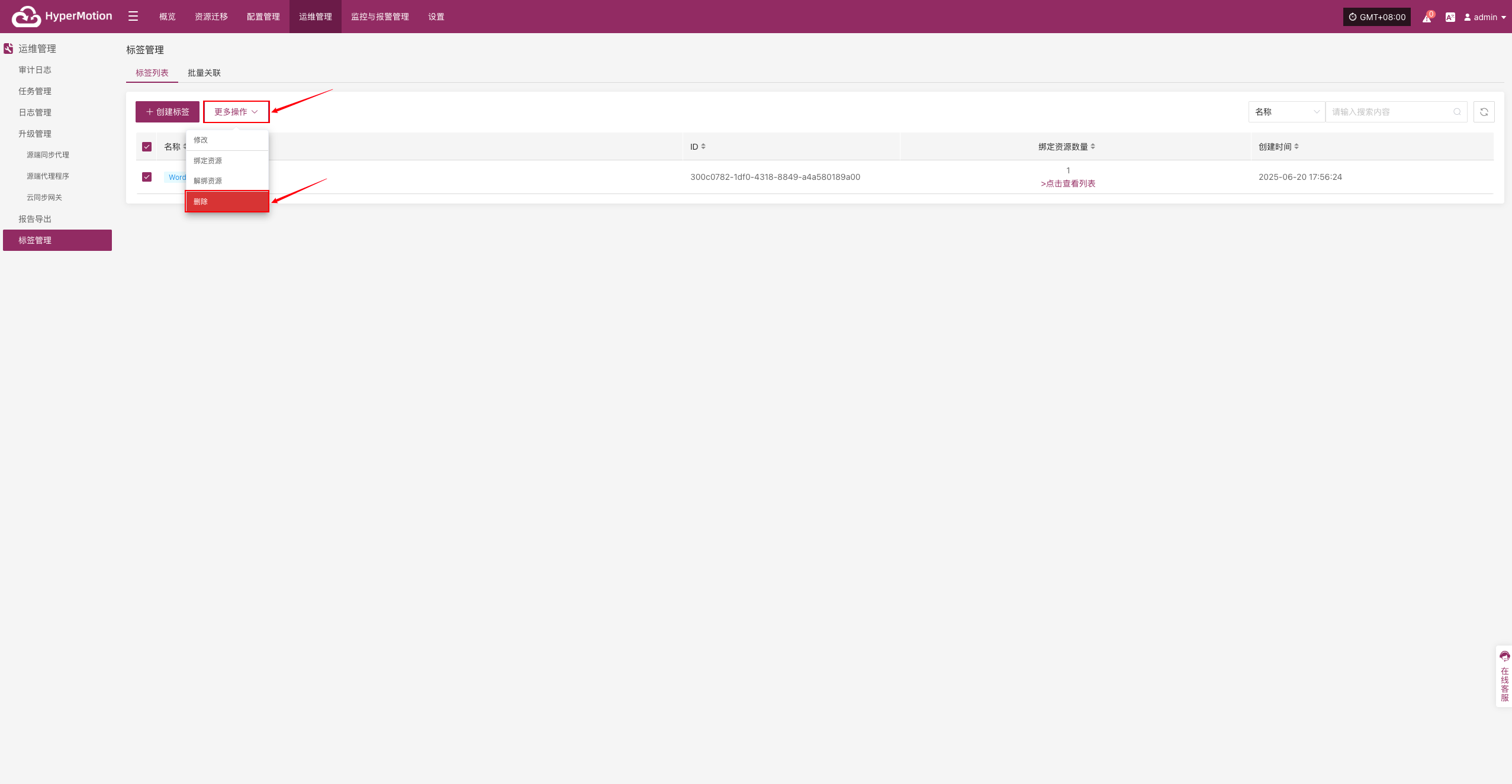Open 设置 in top navigation

tap(436, 17)
